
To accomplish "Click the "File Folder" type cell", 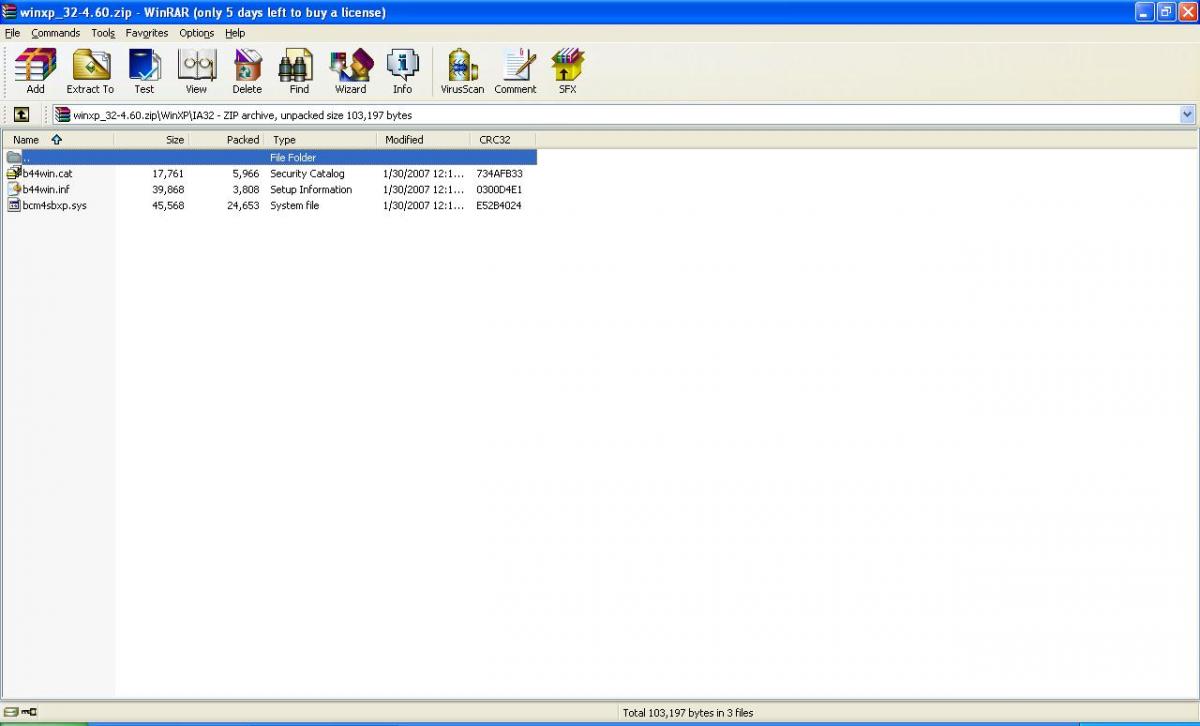I will 293,158.
